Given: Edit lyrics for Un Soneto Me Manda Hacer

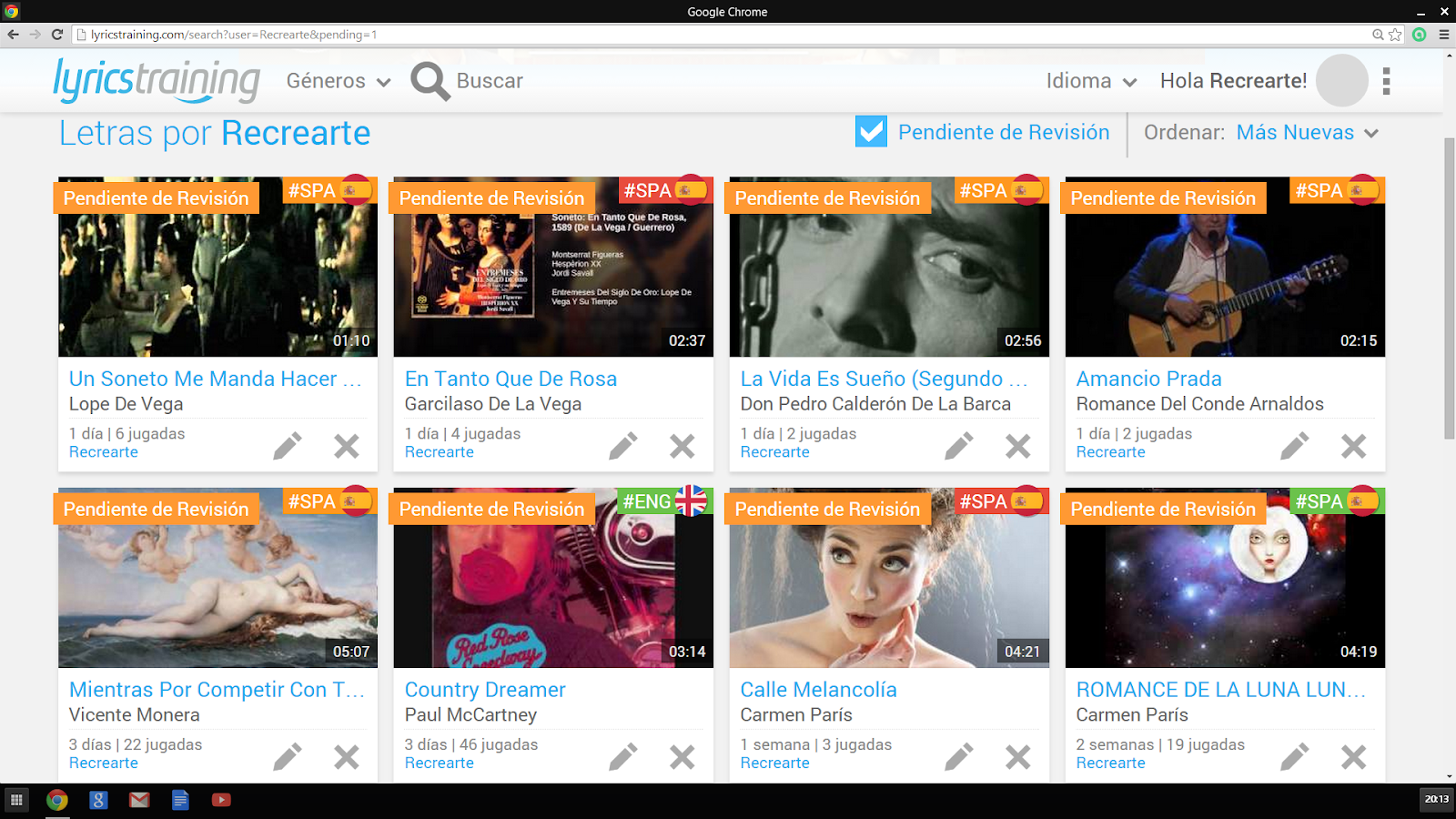Looking at the screenshot, I should pyautogui.click(x=288, y=446).
